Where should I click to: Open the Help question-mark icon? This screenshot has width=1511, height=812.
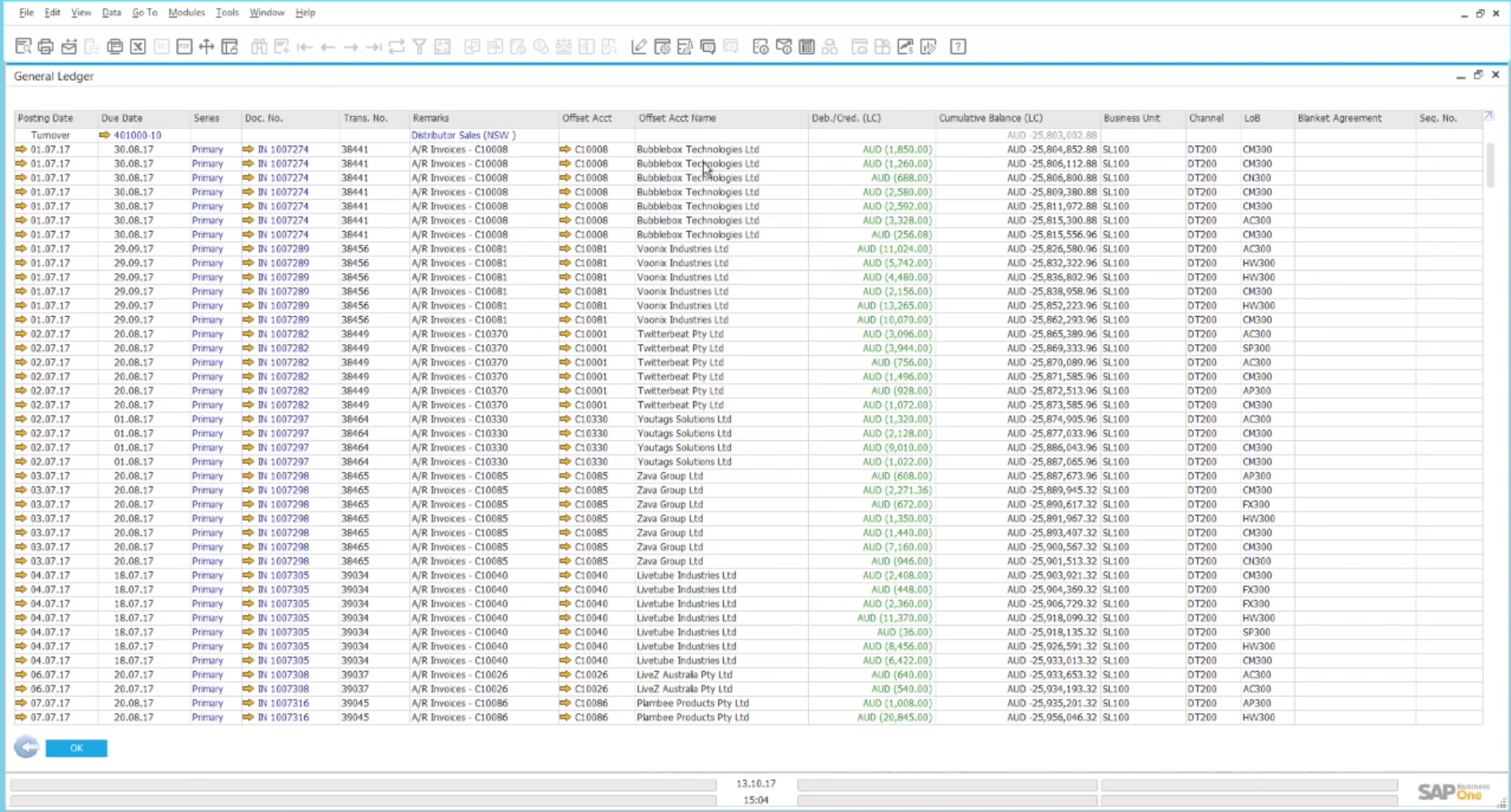tap(958, 47)
